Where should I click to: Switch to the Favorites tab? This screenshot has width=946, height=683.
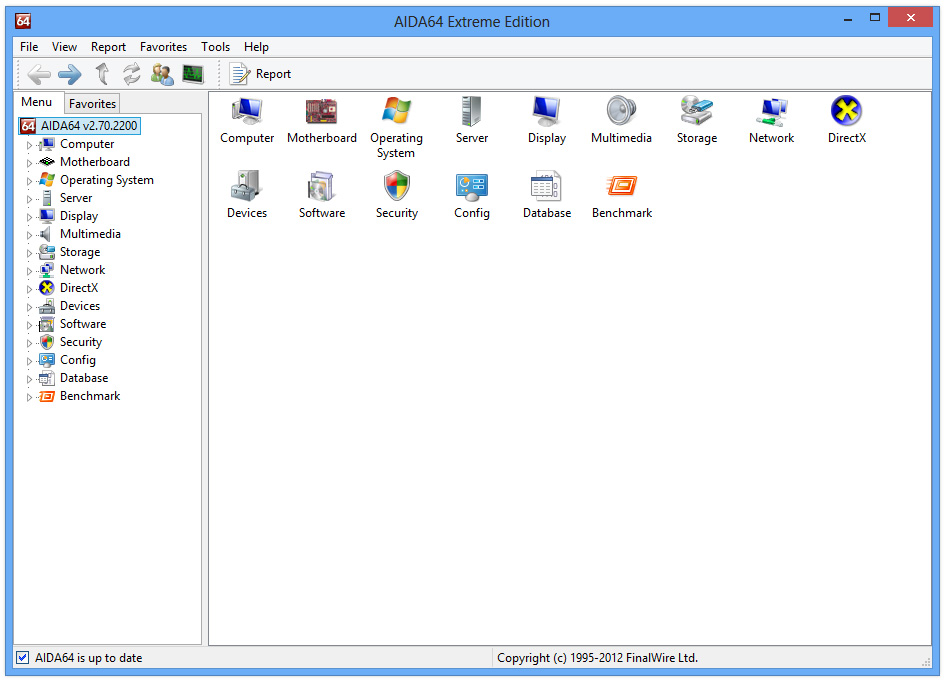[92, 103]
